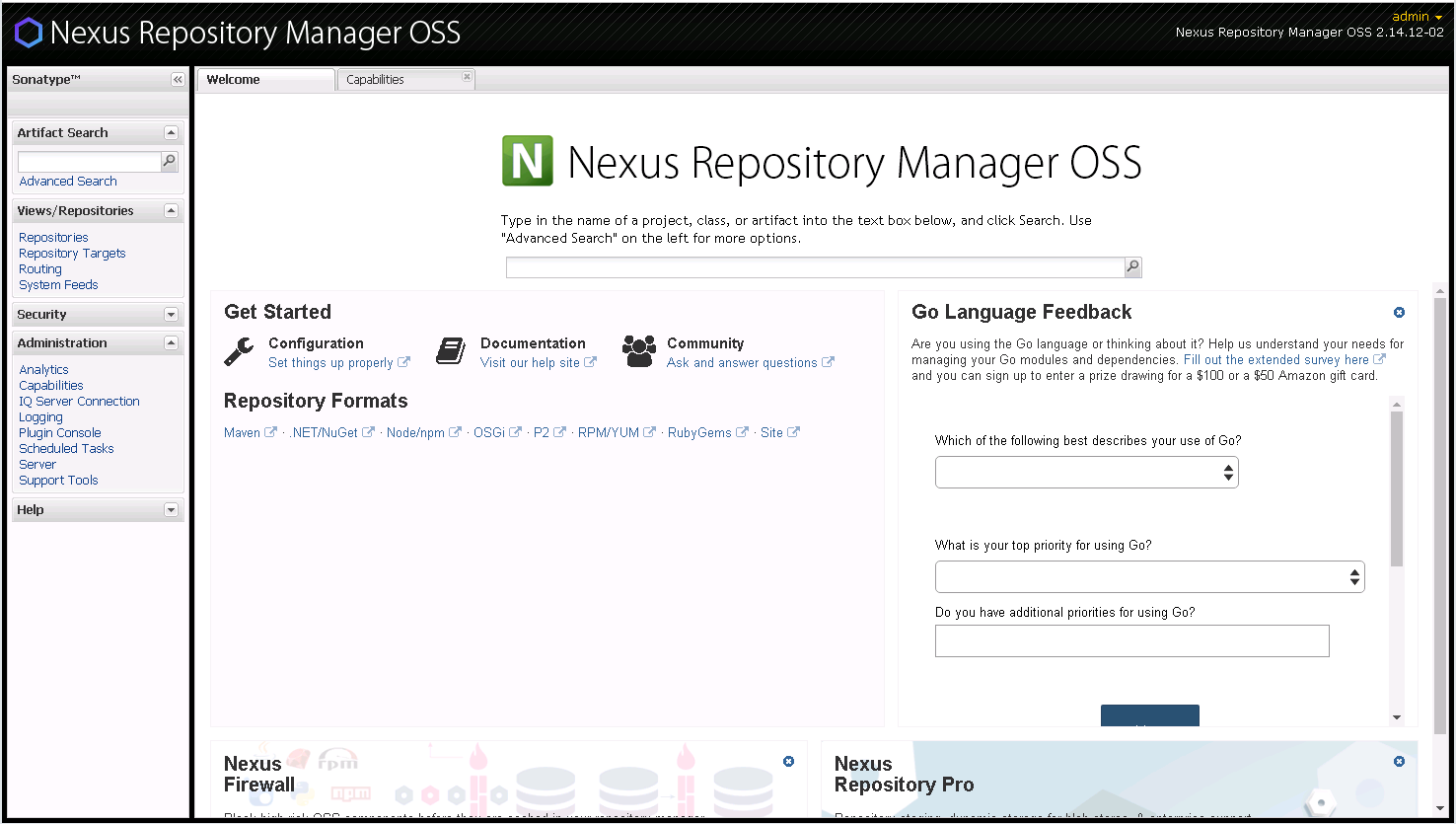Open external link icon next to Site

(793, 432)
